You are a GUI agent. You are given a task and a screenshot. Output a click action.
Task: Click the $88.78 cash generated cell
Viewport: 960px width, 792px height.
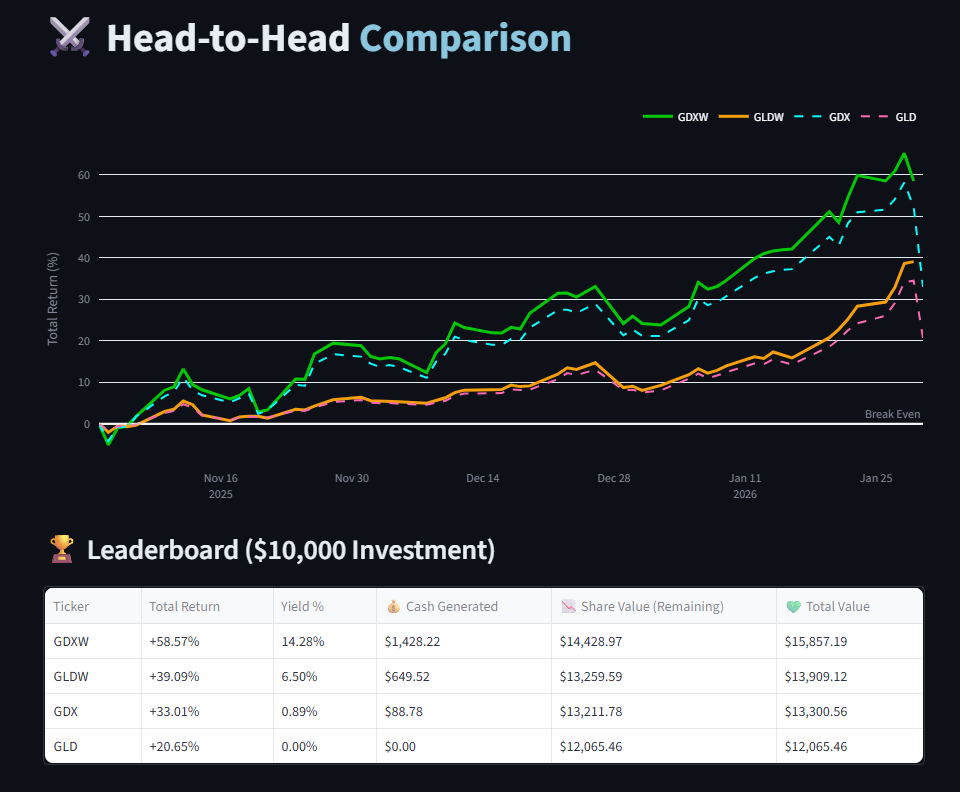(x=464, y=711)
